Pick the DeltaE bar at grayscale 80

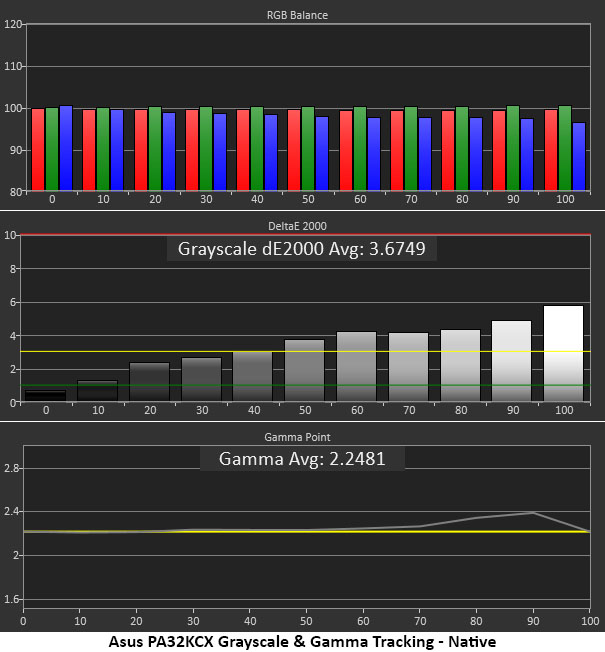[460, 366]
